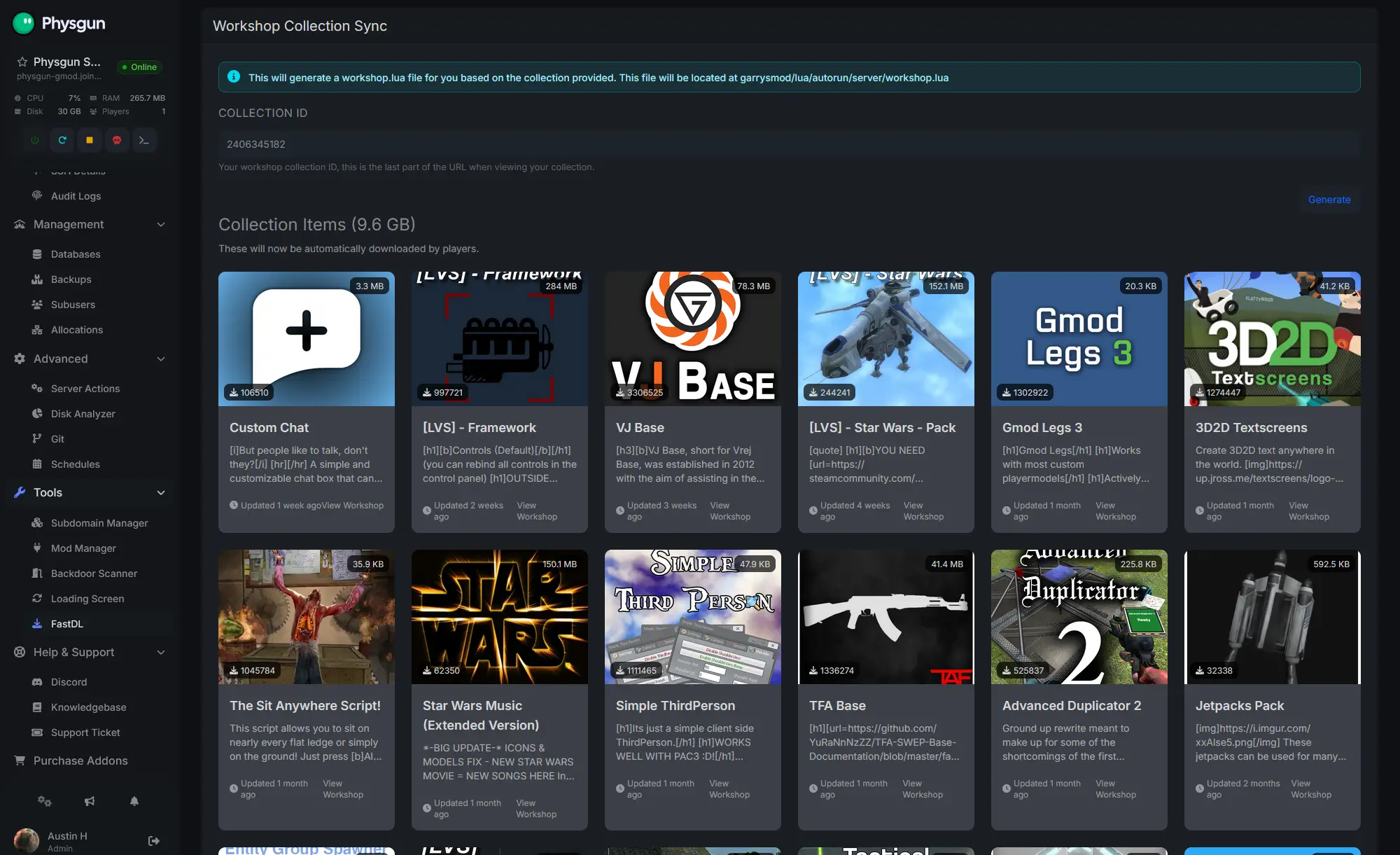The height and width of the screenshot is (855, 1400).
Task: Click the cyan restart server icon
Action: point(62,140)
